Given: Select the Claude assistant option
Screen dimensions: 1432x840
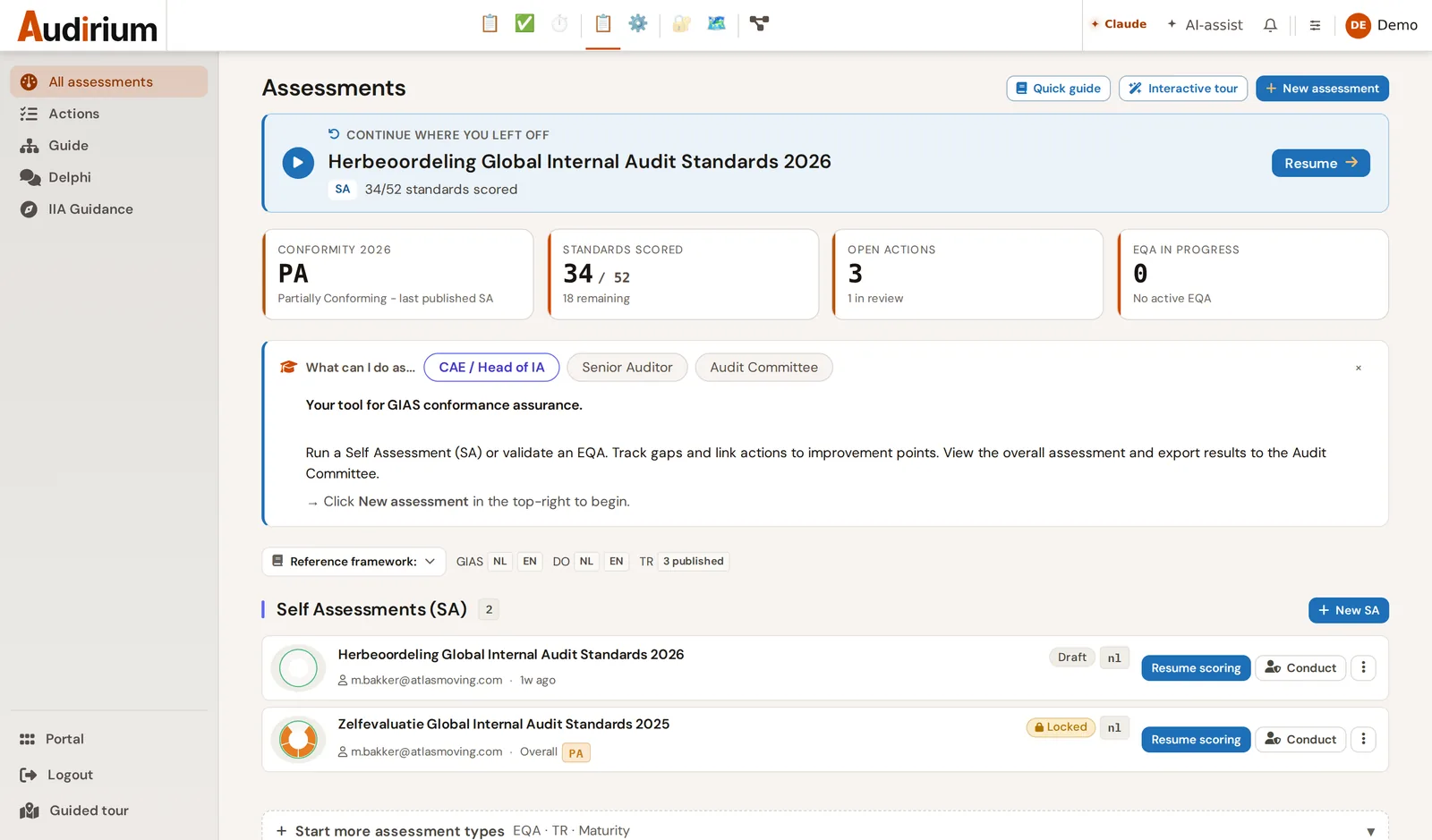Looking at the screenshot, I should (x=1119, y=24).
